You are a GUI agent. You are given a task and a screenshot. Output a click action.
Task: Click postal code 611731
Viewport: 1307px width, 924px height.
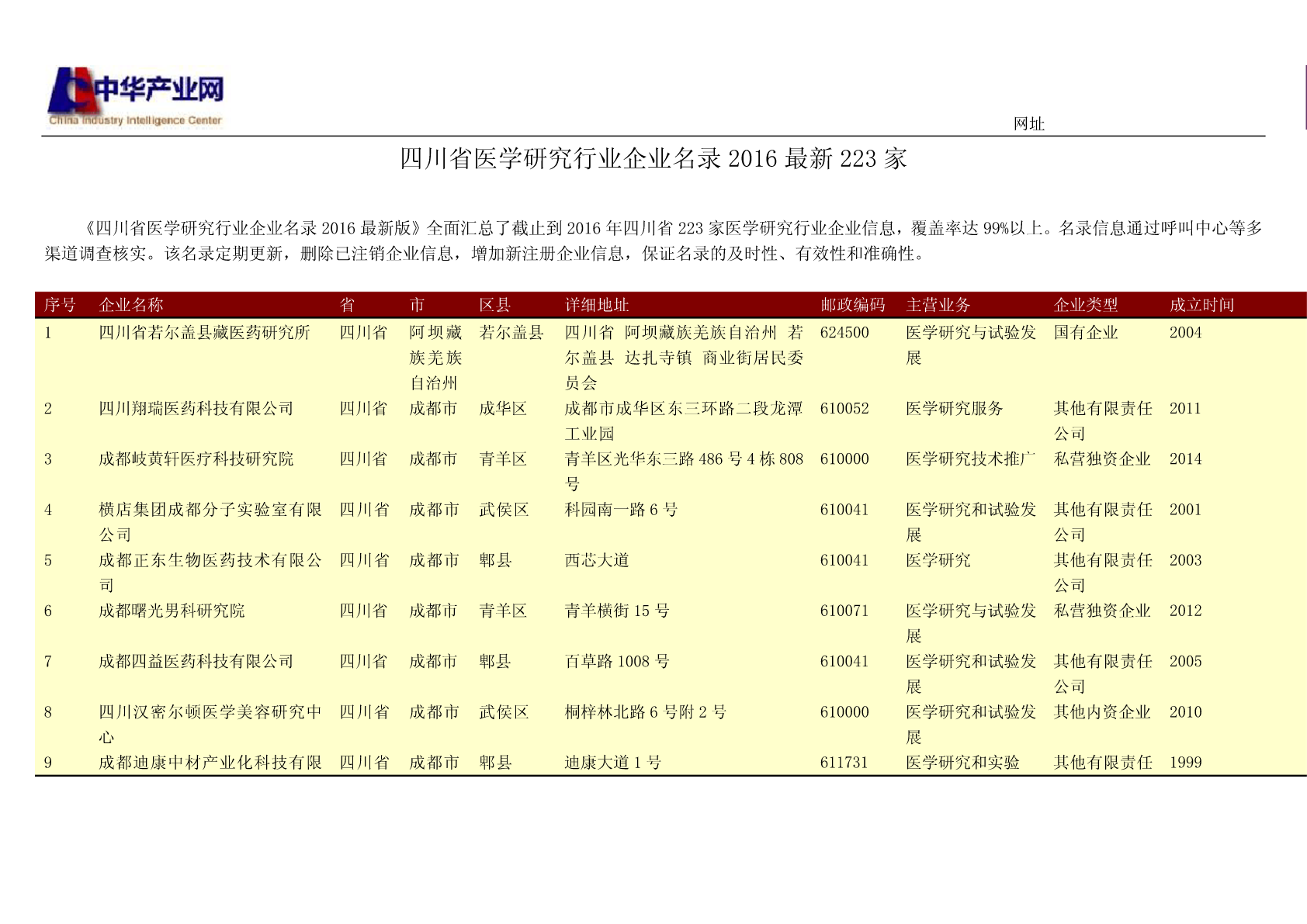click(x=844, y=763)
